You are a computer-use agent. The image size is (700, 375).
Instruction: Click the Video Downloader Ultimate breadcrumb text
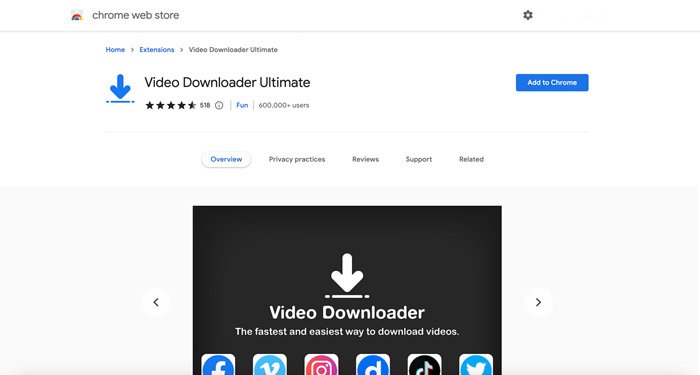coord(233,50)
